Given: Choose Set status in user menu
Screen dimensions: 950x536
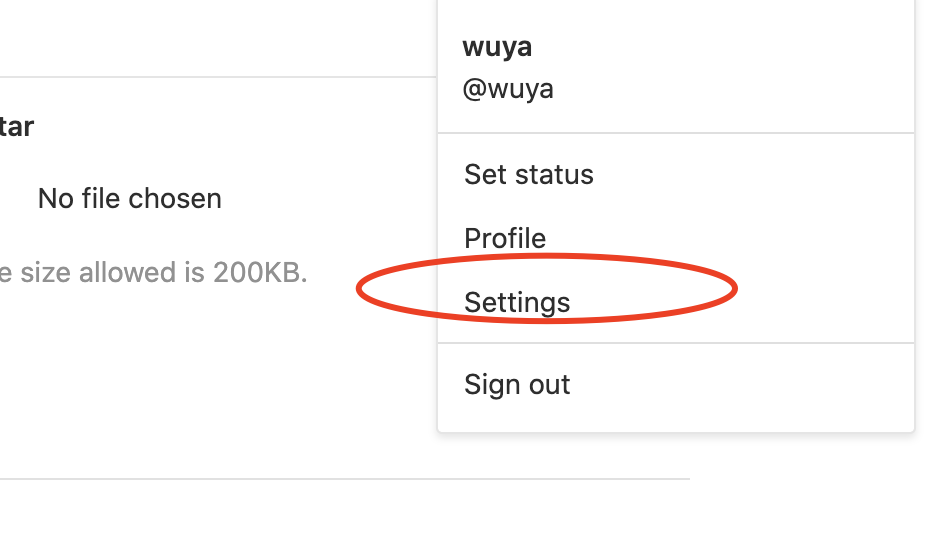Looking at the screenshot, I should pyautogui.click(x=529, y=174).
